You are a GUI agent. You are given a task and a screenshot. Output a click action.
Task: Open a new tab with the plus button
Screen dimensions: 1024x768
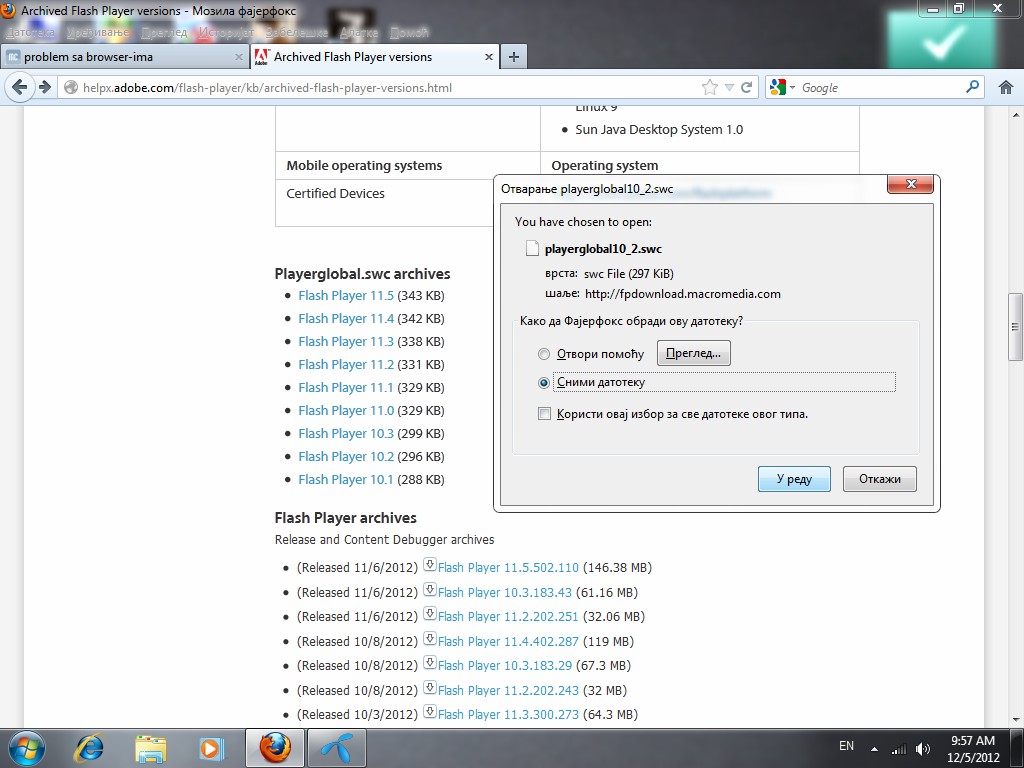tap(514, 57)
